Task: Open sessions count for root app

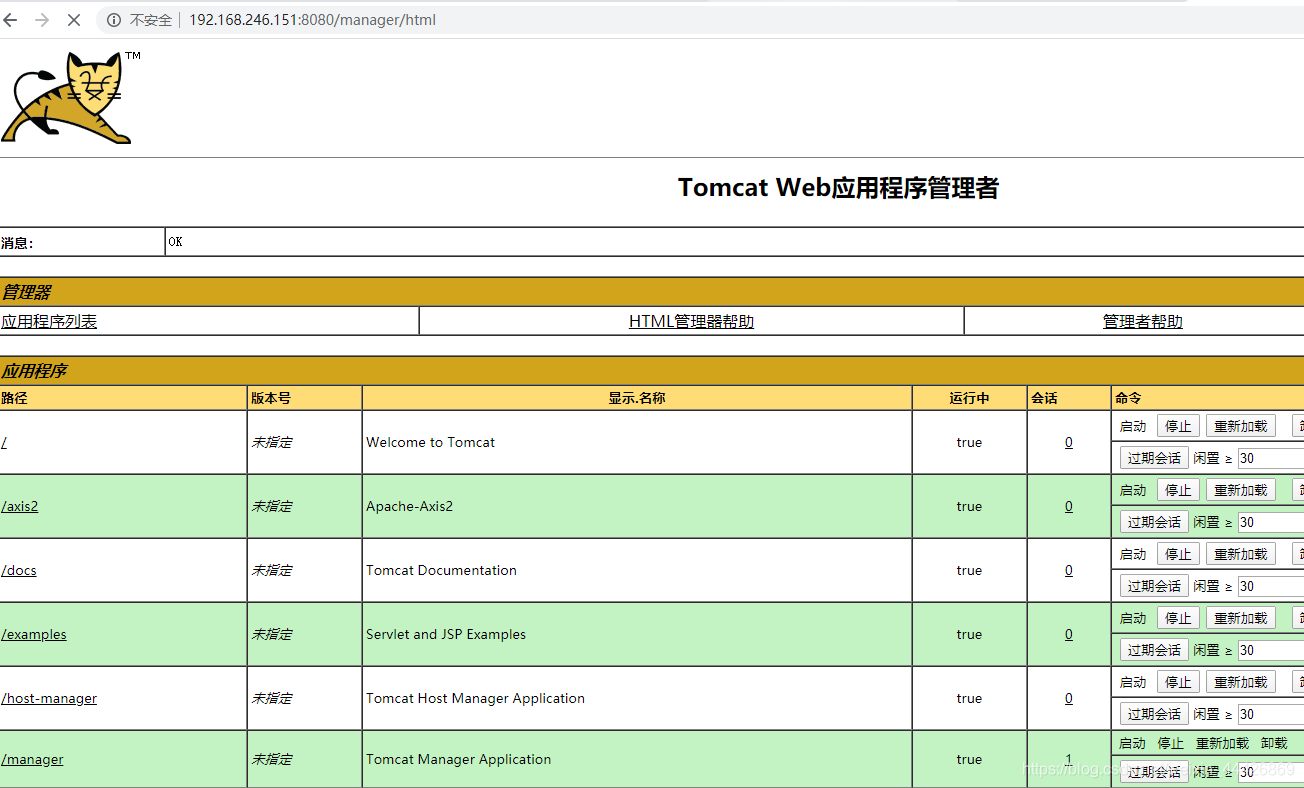Action: (x=1068, y=442)
